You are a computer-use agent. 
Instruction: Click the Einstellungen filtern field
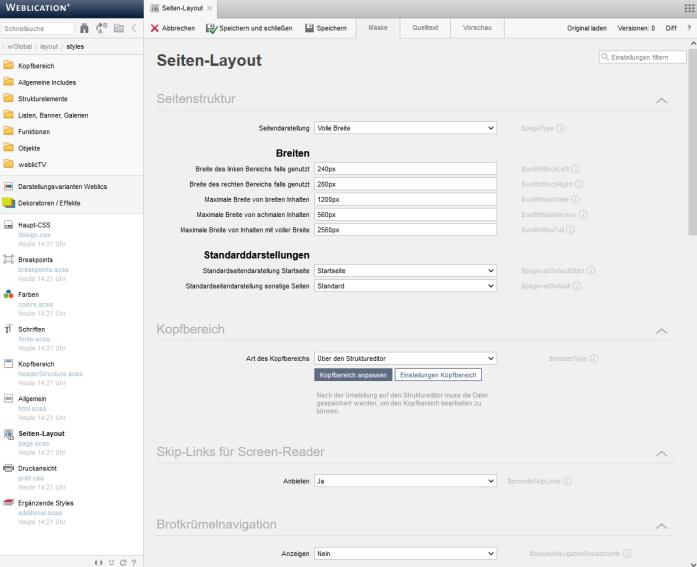643,57
